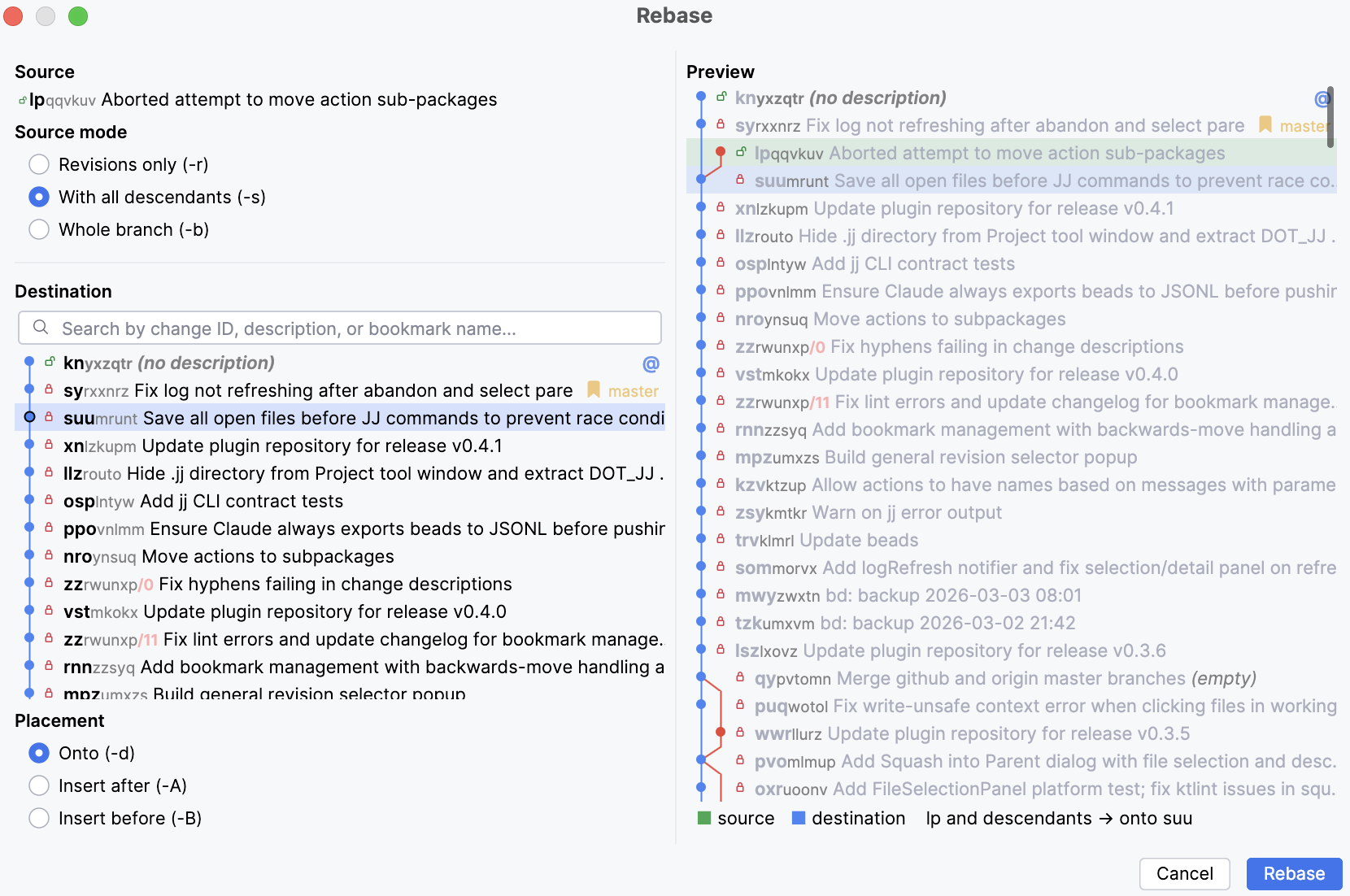Screen dimensions: 1350x896
Task: Click preview row kzvktzup Allow actions to have names
Action: 1012,485
